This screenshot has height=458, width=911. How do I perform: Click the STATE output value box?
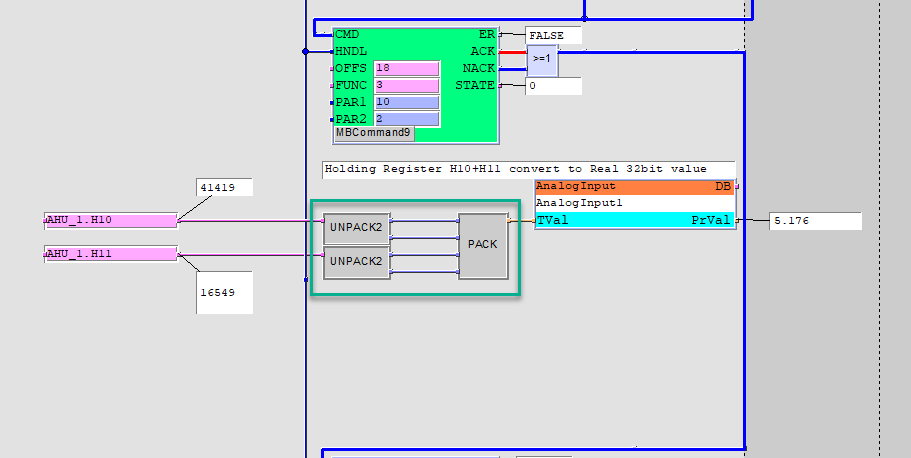(x=553, y=86)
